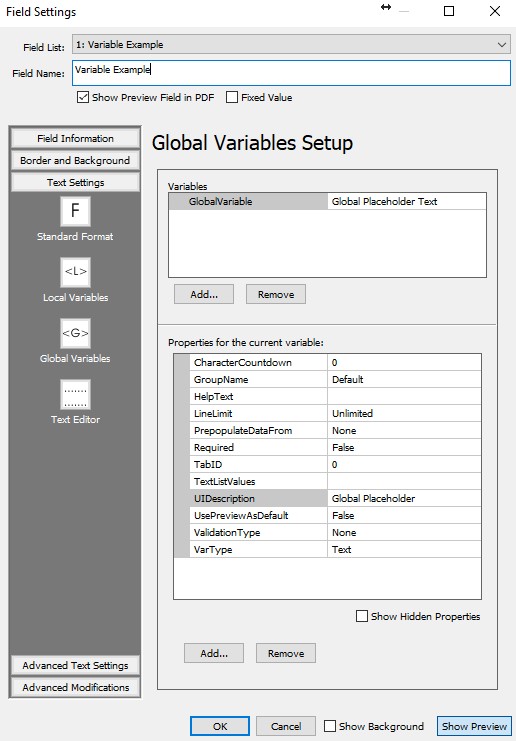The height and width of the screenshot is (741, 516).
Task: Click Remove button below properties grid
Action: tap(285, 653)
